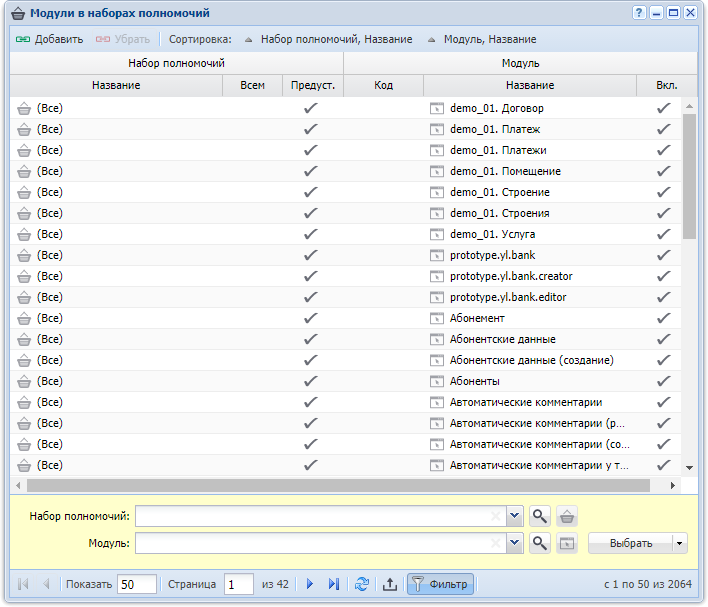Toggle Предуст. checkmark for prototype.yl.bank row

[311, 255]
